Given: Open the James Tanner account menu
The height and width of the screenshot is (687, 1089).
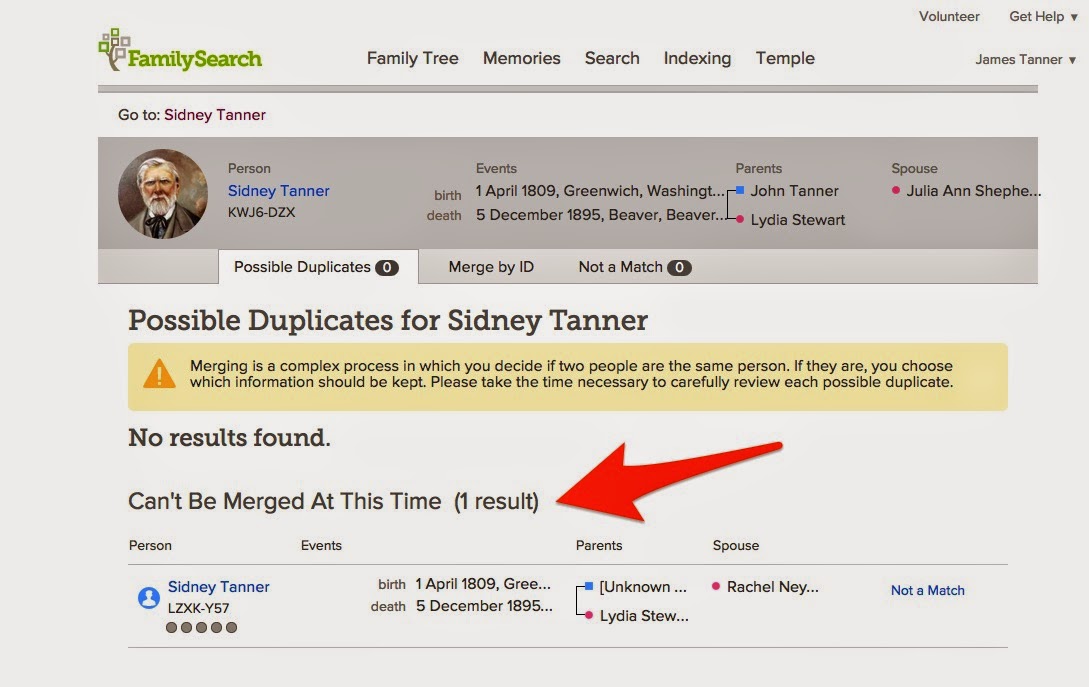Looking at the screenshot, I should coord(1026,60).
